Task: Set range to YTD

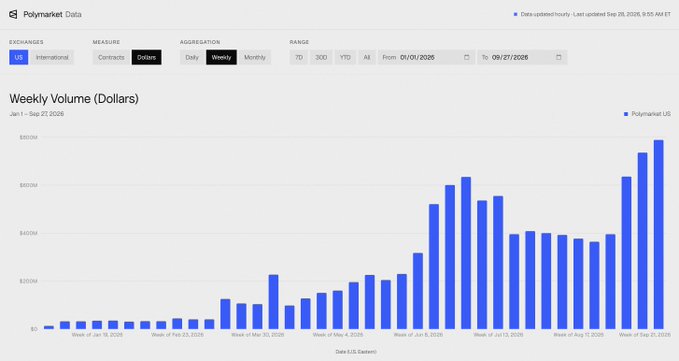Action: tap(345, 57)
